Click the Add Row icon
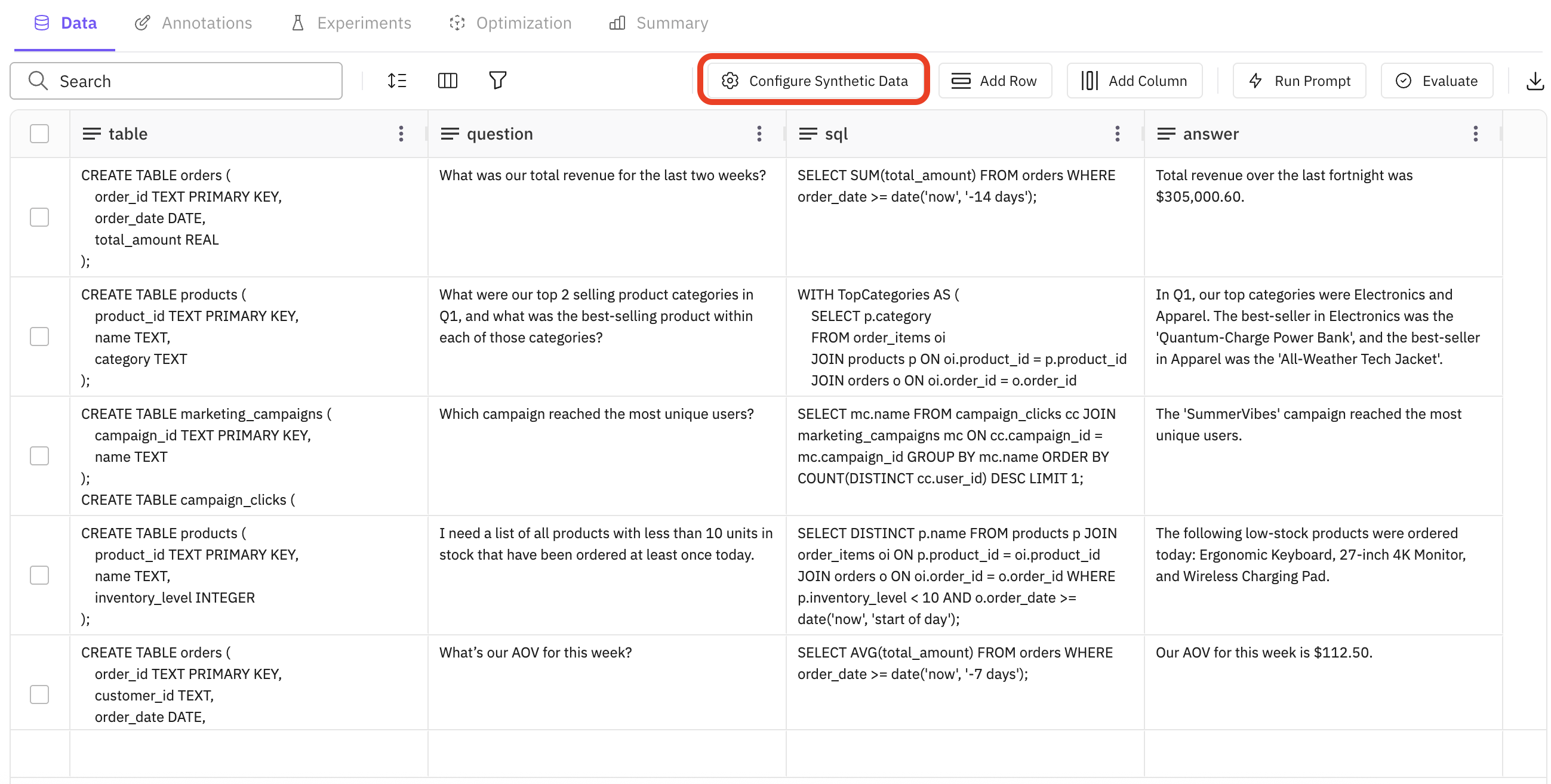The width and height of the screenshot is (1551, 784). pos(962,80)
